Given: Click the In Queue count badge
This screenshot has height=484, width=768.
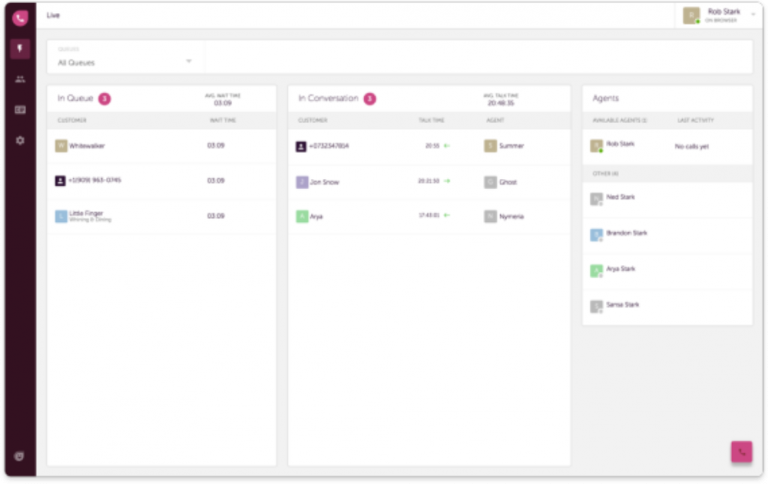Looking at the screenshot, I should tap(104, 99).
